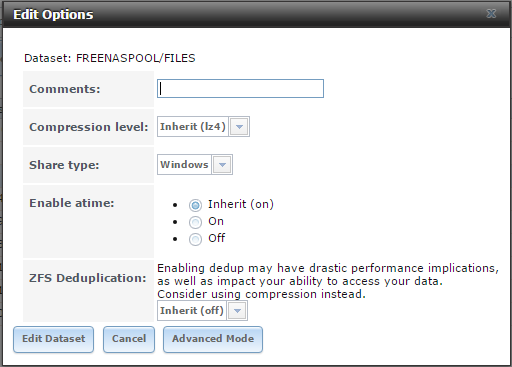Click the Edit Dataset button
The height and width of the screenshot is (367, 512).
coord(54,339)
